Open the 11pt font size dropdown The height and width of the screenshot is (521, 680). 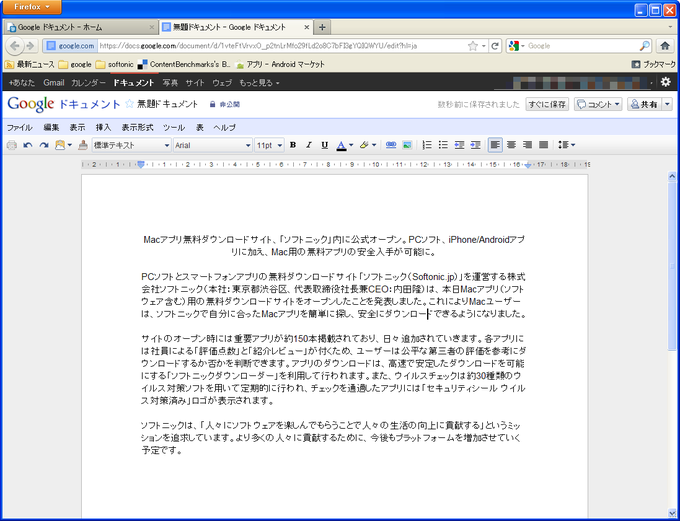tap(269, 145)
